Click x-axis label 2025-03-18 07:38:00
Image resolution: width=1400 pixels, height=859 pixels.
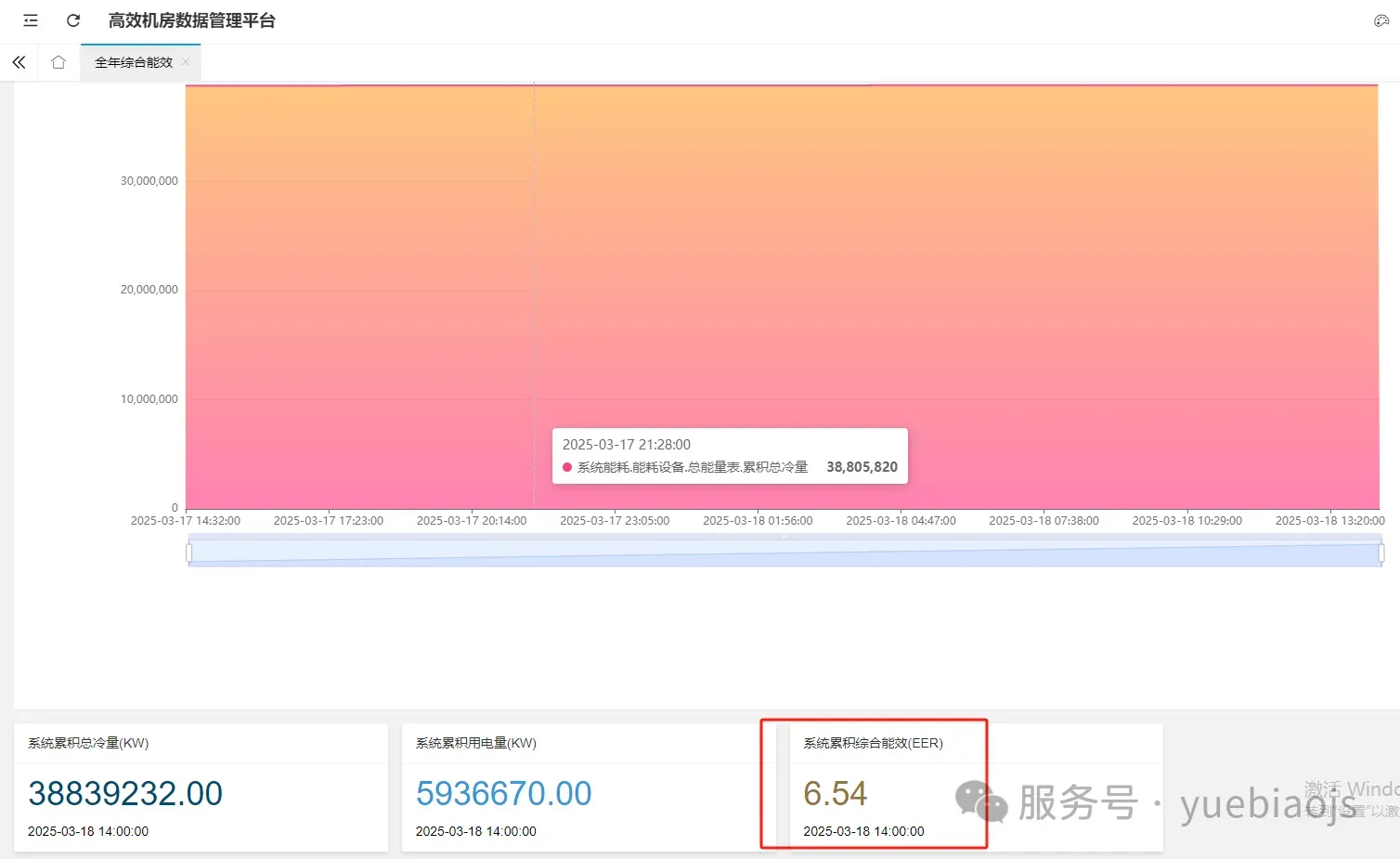point(1044,521)
